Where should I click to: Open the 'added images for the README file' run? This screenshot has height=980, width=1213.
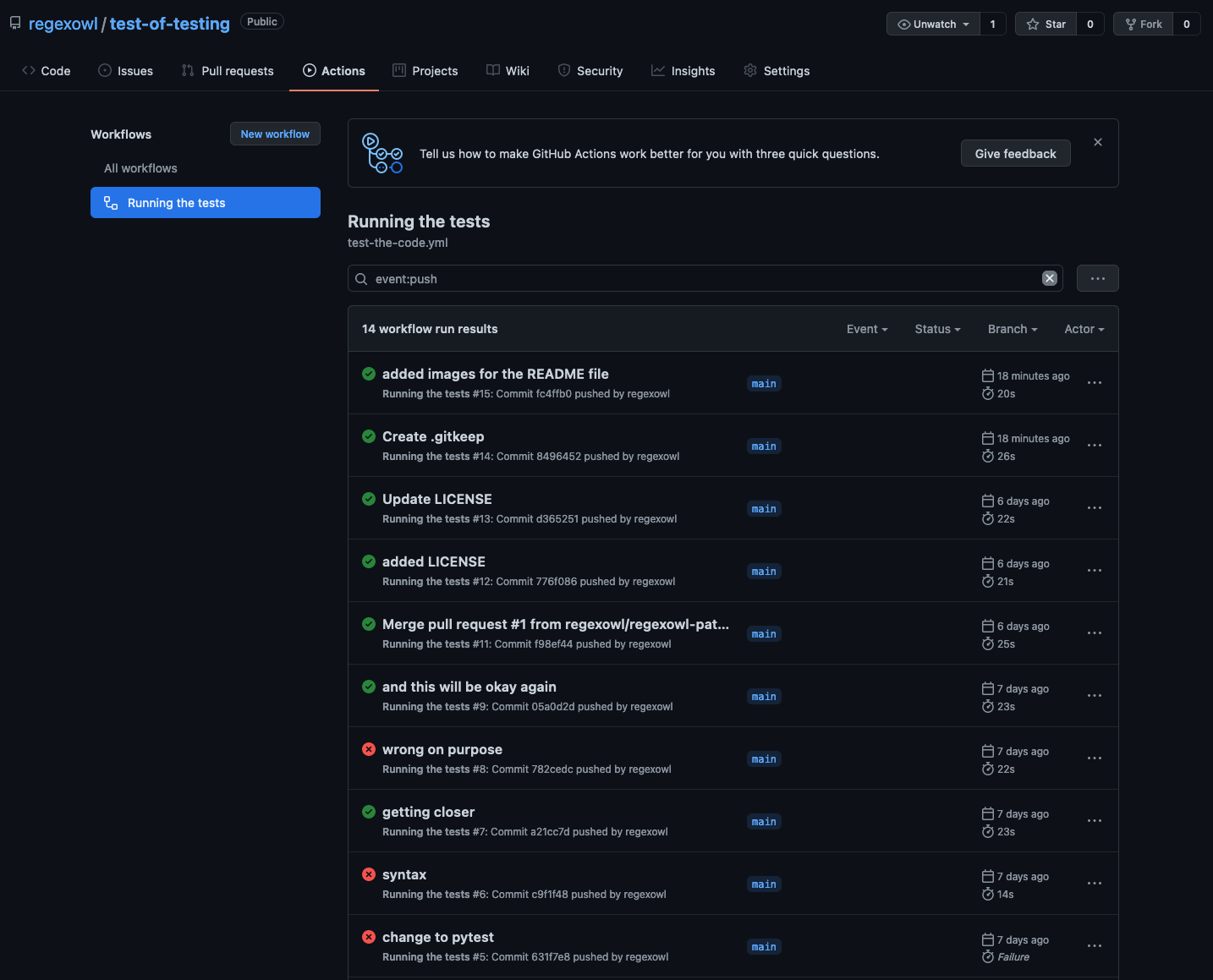496,374
